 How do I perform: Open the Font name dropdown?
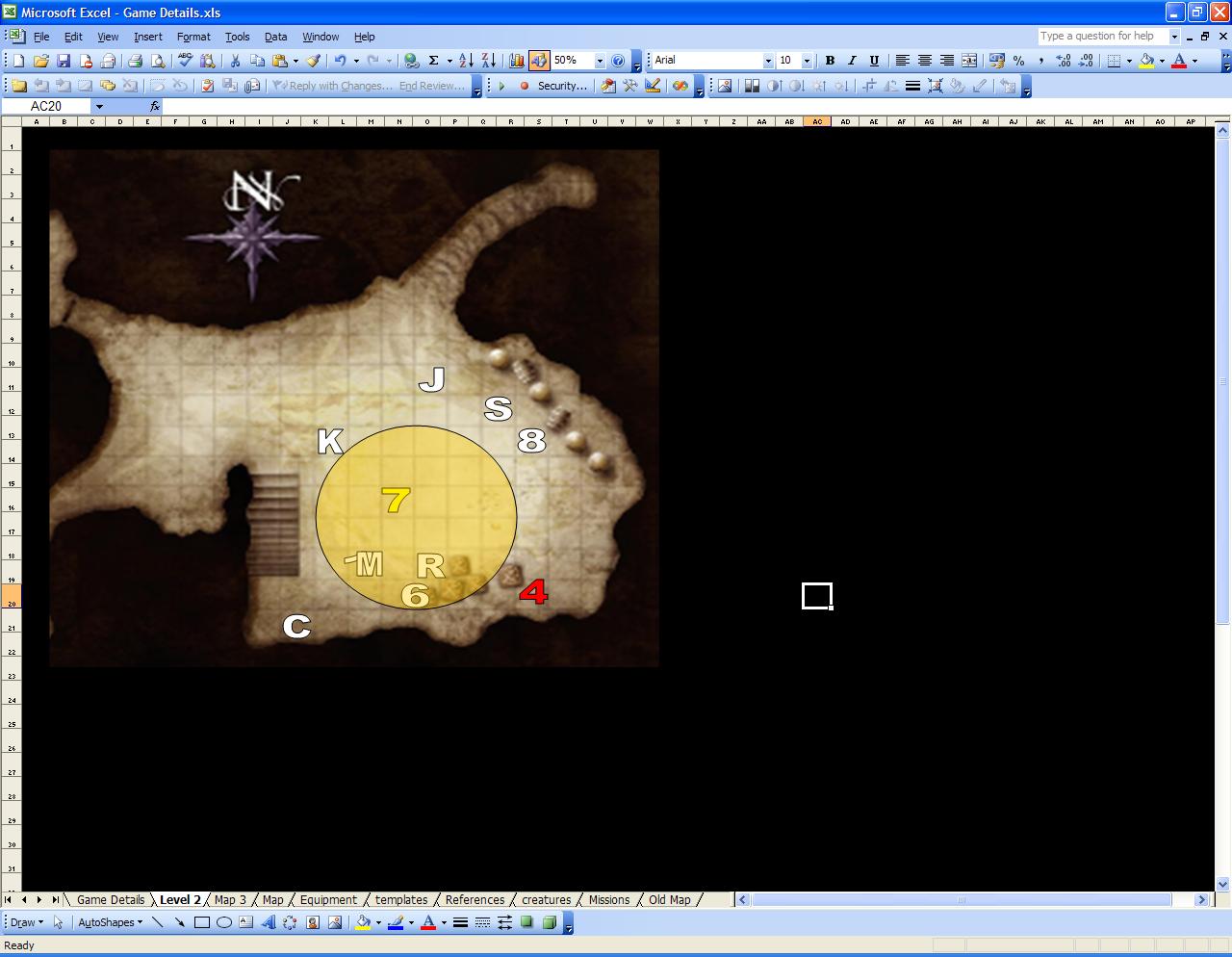[767, 61]
